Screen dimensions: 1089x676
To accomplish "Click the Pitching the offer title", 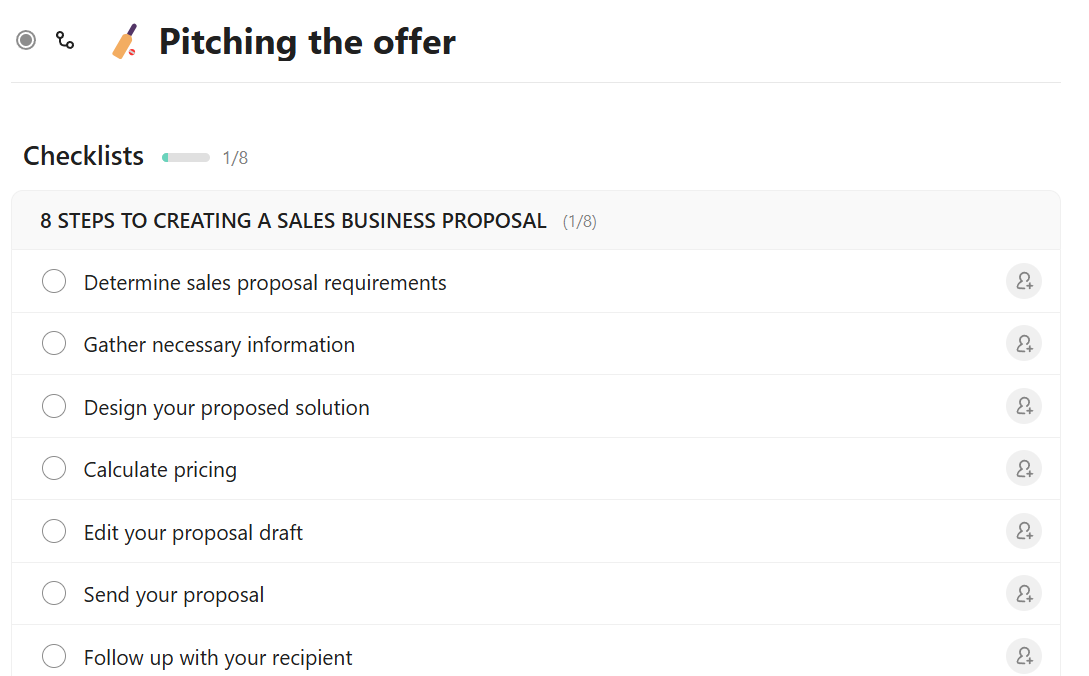I will (307, 42).
